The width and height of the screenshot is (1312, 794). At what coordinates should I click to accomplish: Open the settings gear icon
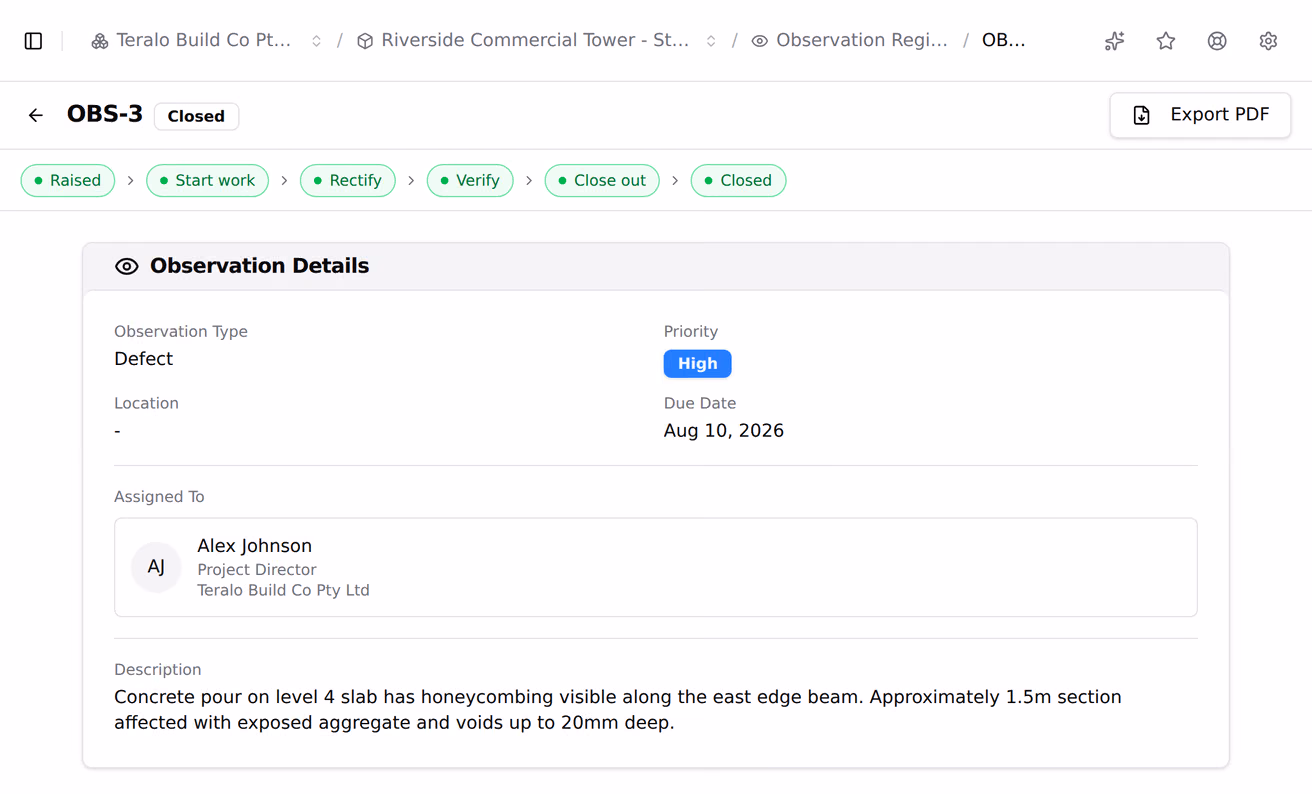[x=1268, y=41]
